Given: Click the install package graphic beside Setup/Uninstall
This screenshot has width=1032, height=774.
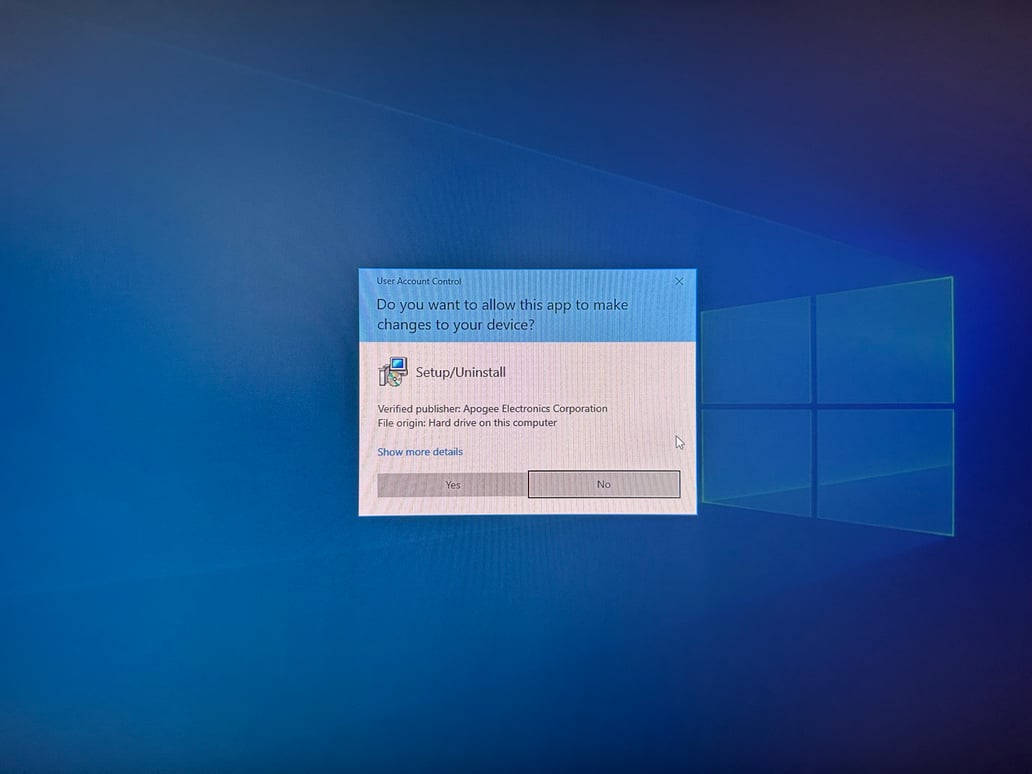Looking at the screenshot, I should click(393, 371).
